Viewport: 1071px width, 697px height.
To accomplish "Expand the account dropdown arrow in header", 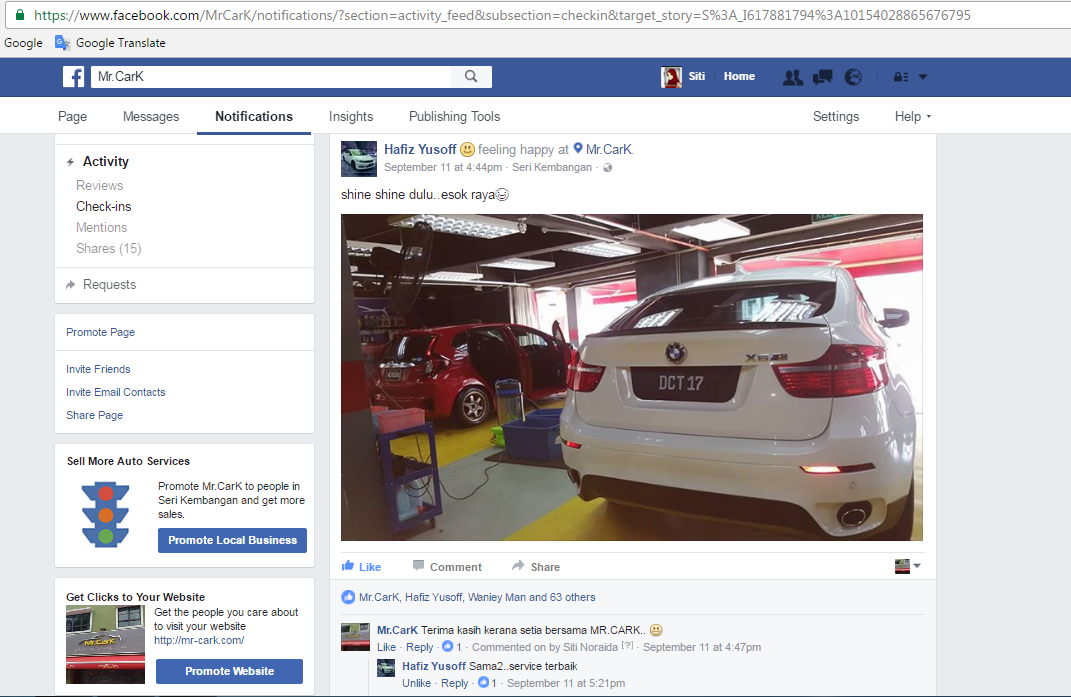I will (923, 77).
